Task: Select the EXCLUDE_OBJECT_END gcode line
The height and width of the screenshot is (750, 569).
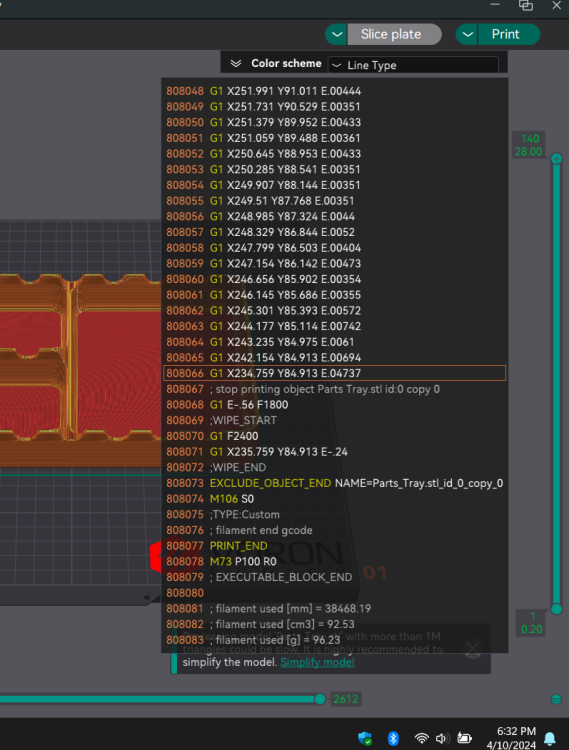Action: [334, 483]
